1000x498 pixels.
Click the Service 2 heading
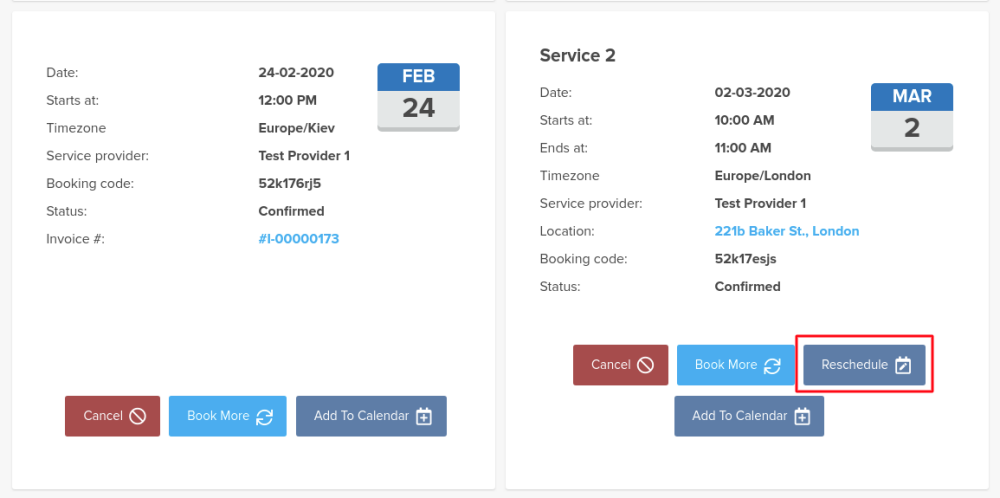pos(577,56)
